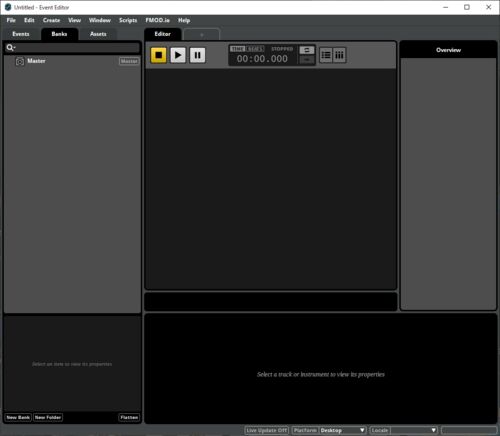Screen dimensions: 500x436
Task: Click the Master tag on bank row
Action: click(x=129, y=61)
